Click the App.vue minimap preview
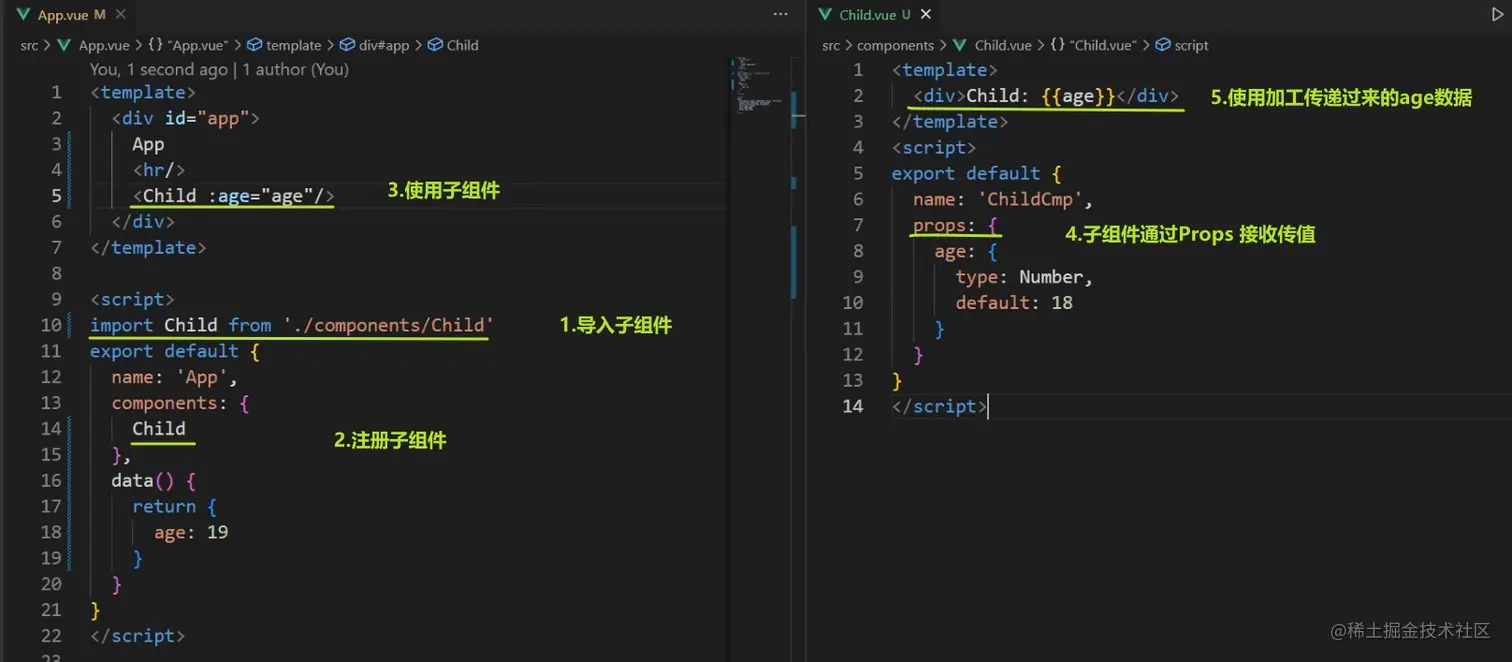The width and height of the screenshot is (1512, 662). click(759, 85)
